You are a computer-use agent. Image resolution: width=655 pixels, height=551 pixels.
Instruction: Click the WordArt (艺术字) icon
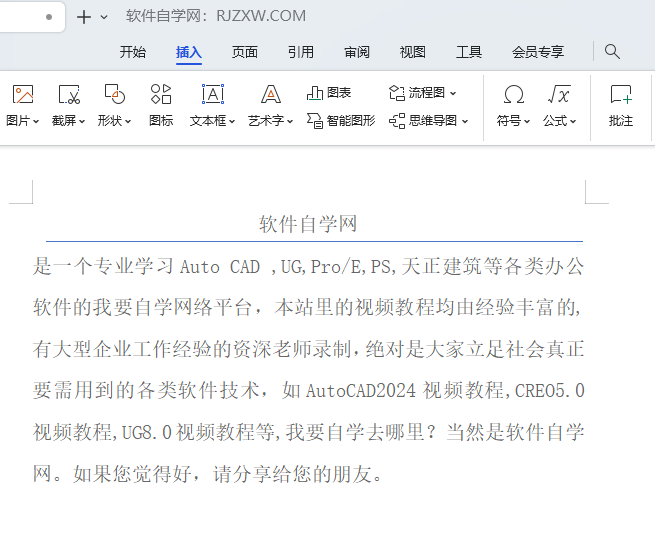pyautogui.click(x=271, y=94)
